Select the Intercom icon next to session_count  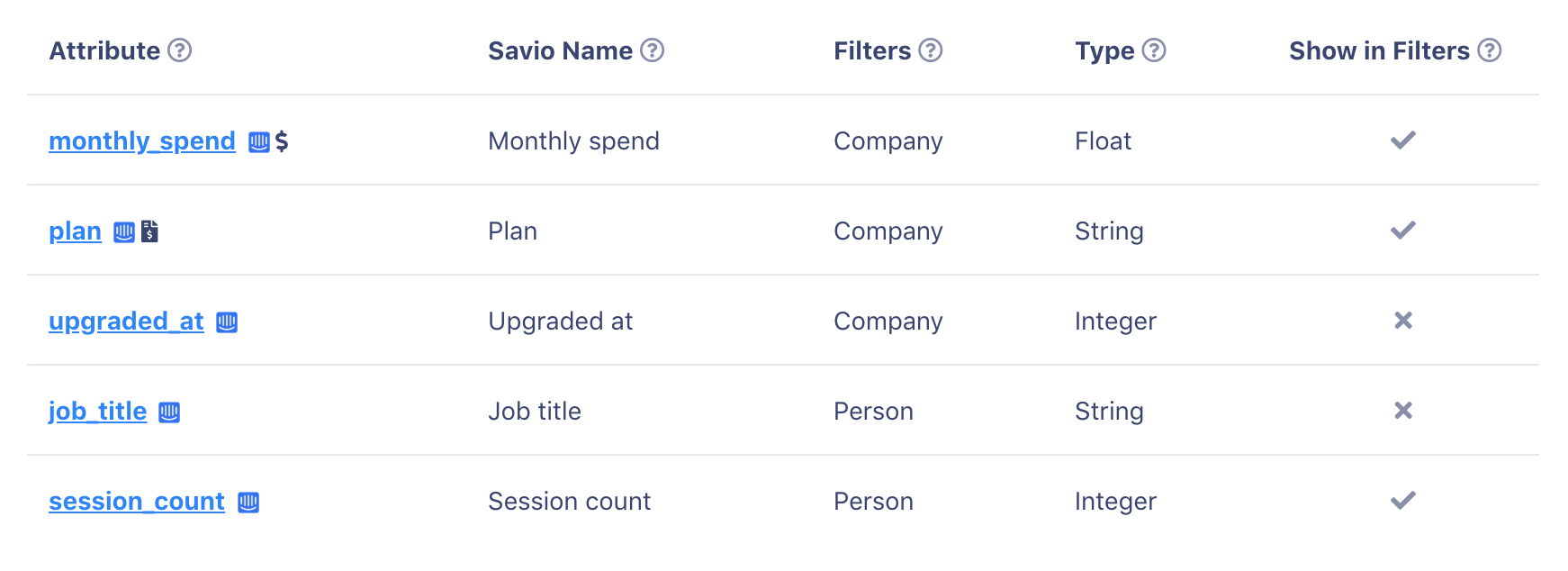coord(248,502)
